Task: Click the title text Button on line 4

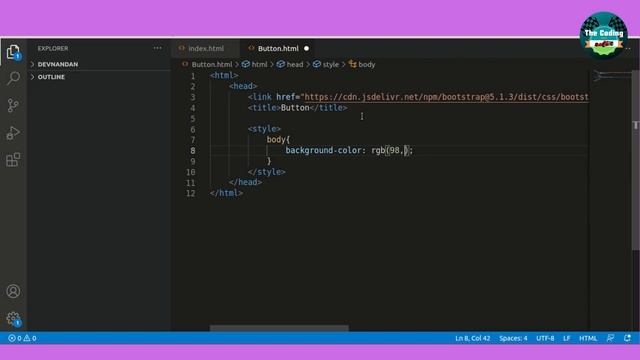Action: [x=295, y=108]
